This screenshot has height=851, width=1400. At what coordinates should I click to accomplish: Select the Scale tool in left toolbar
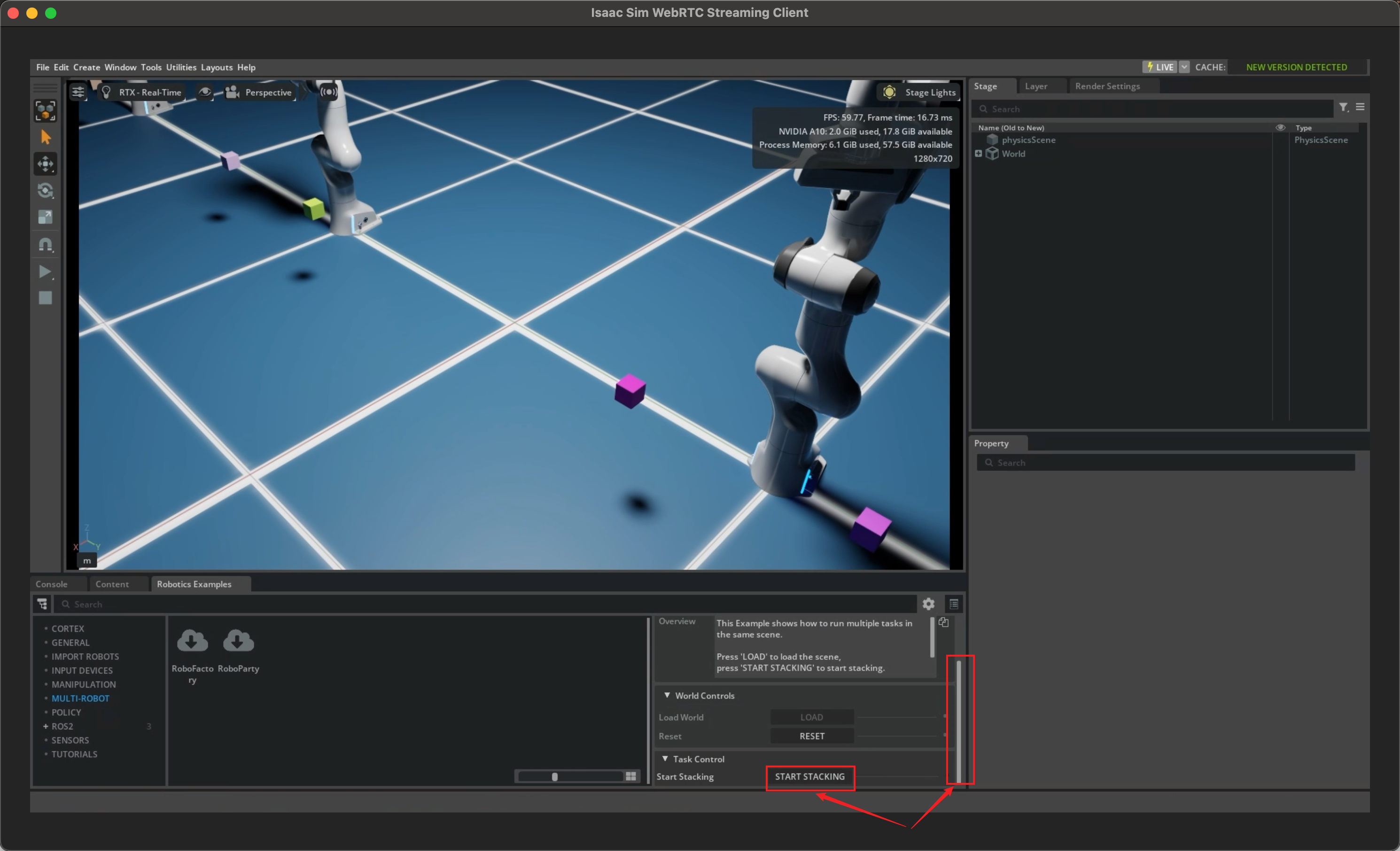click(46, 217)
